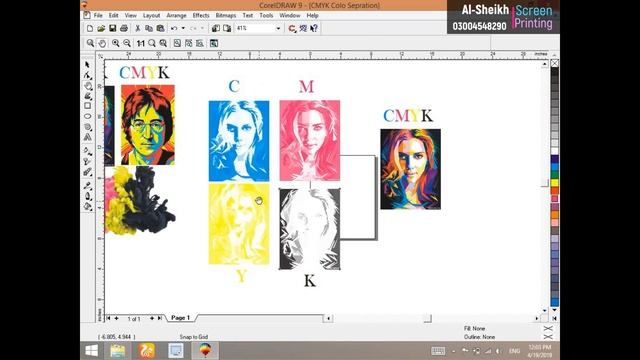
Task: Print the document with the printer icon
Action: pos(124,28)
